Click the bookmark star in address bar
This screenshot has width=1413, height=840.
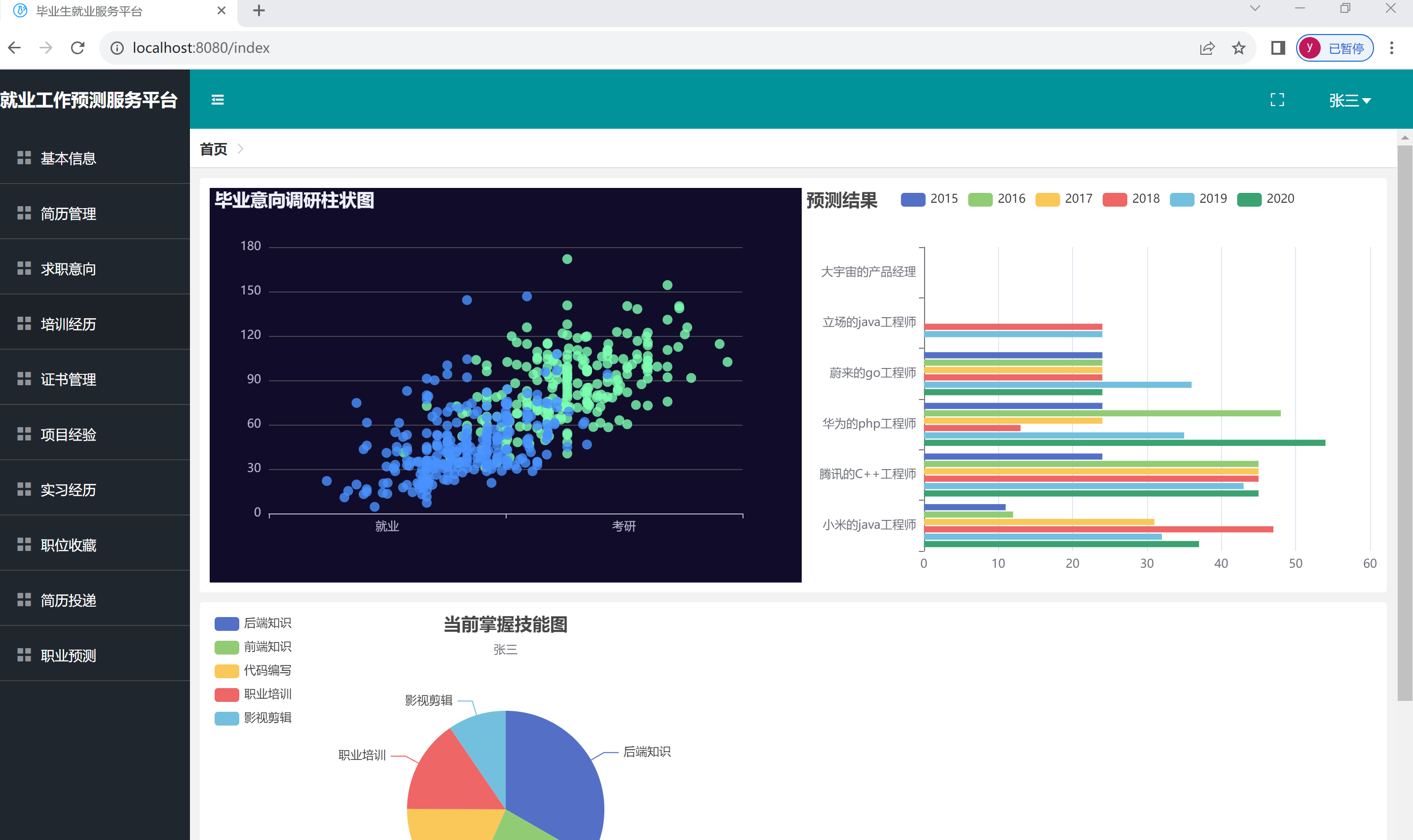coord(1239,47)
